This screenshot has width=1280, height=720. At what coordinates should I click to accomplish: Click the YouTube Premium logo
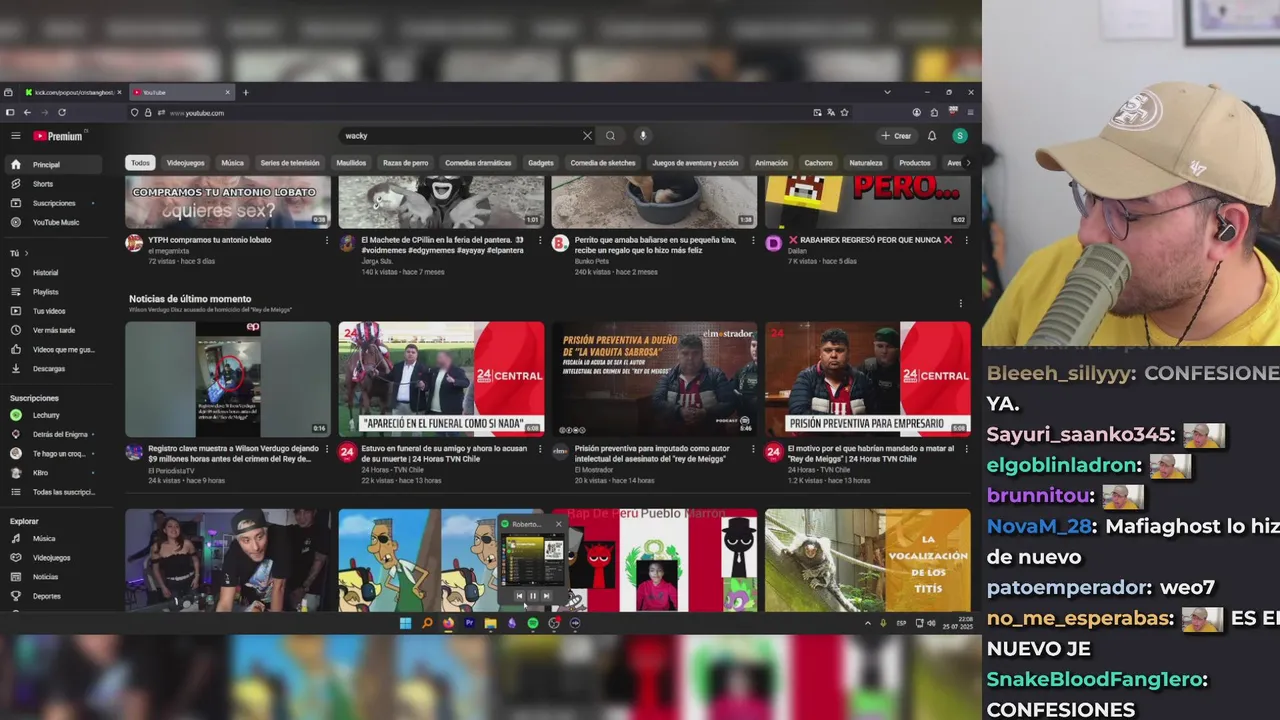pyautogui.click(x=58, y=136)
